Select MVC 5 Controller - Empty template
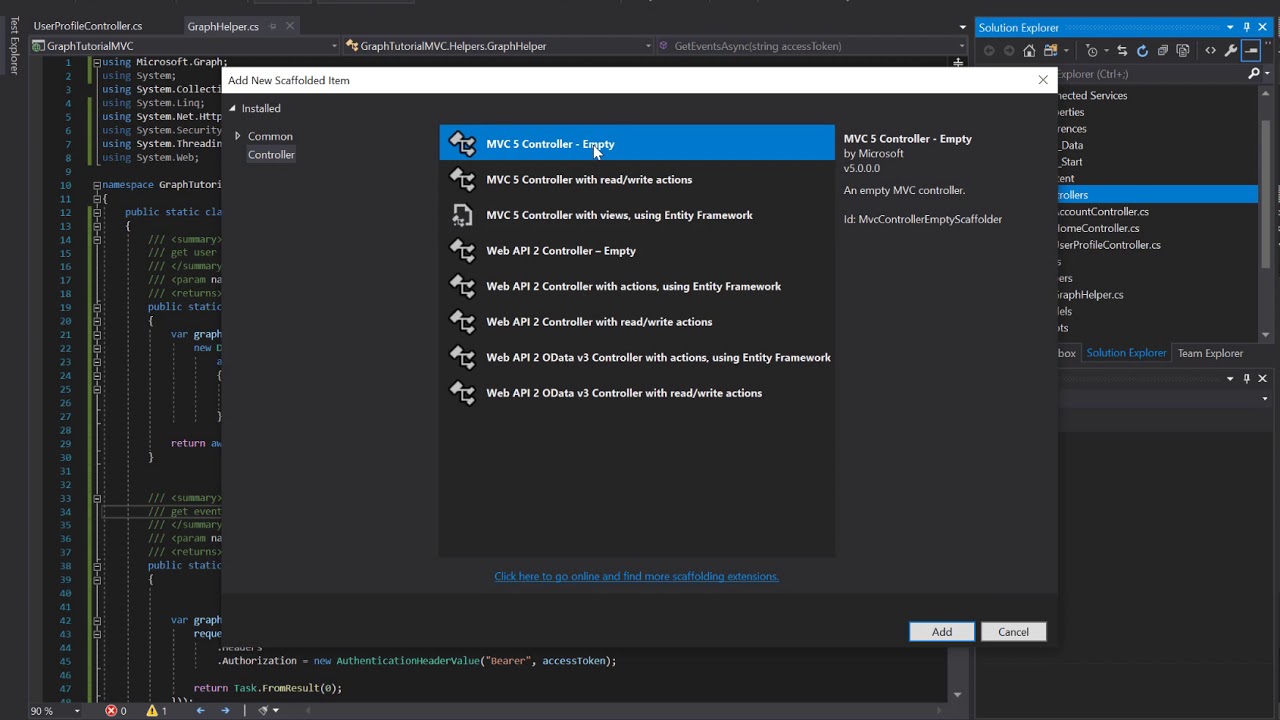This screenshot has width=1280, height=720. 637,143
